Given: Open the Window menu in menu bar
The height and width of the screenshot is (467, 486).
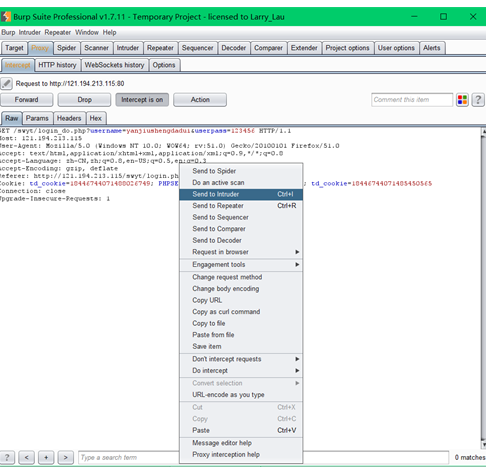Looking at the screenshot, I should tap(87, 32).
